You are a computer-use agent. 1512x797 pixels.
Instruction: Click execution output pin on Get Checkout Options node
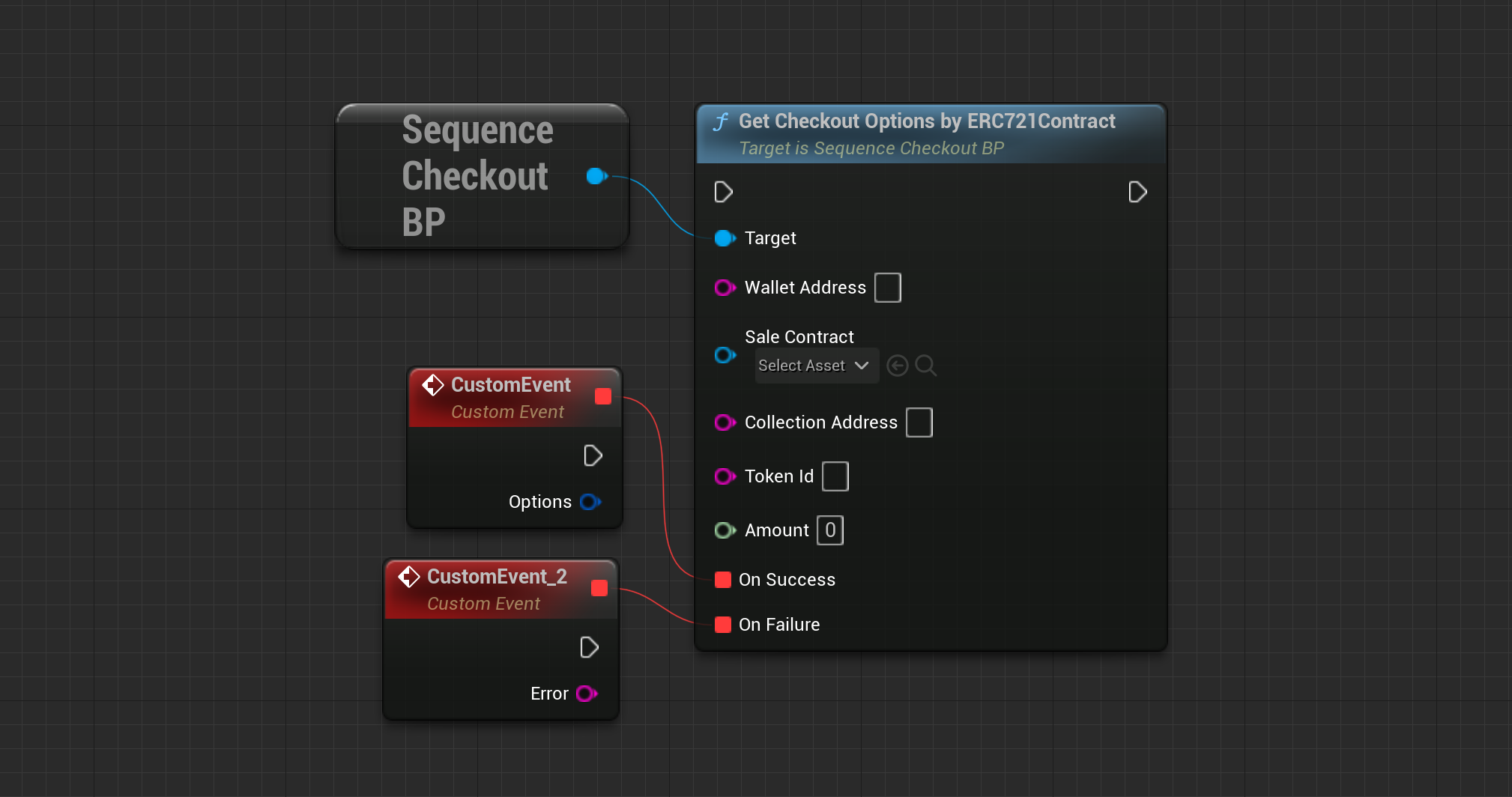(x=1137, y=192)
